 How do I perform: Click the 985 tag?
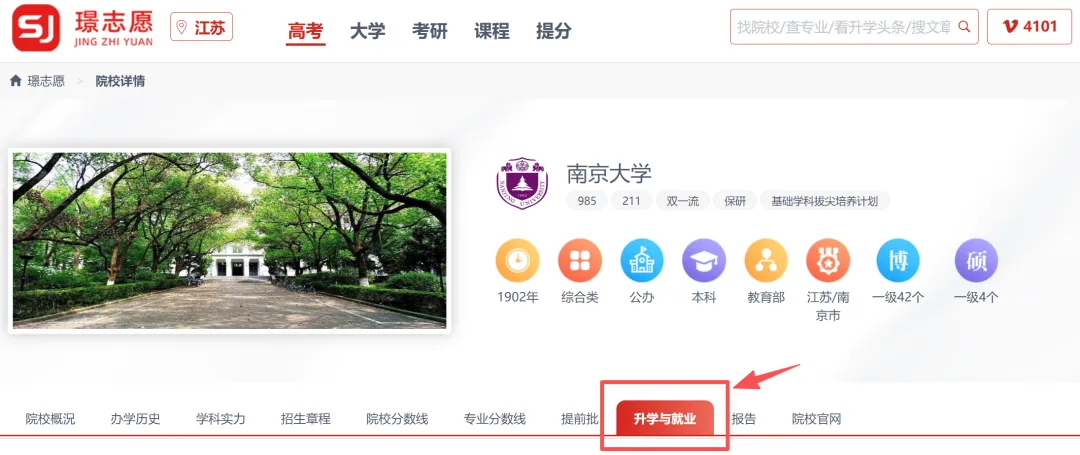587,201
